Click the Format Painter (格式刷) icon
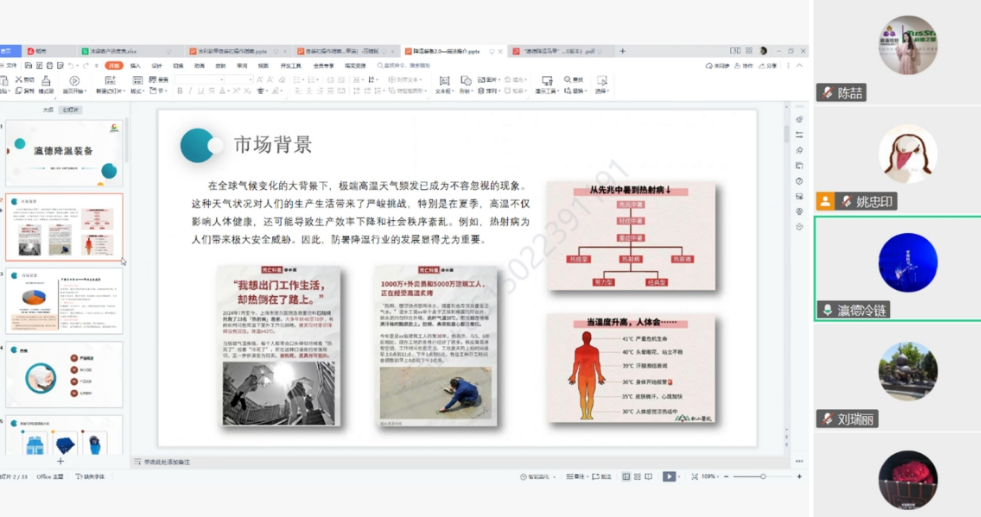 pos(46,81)
